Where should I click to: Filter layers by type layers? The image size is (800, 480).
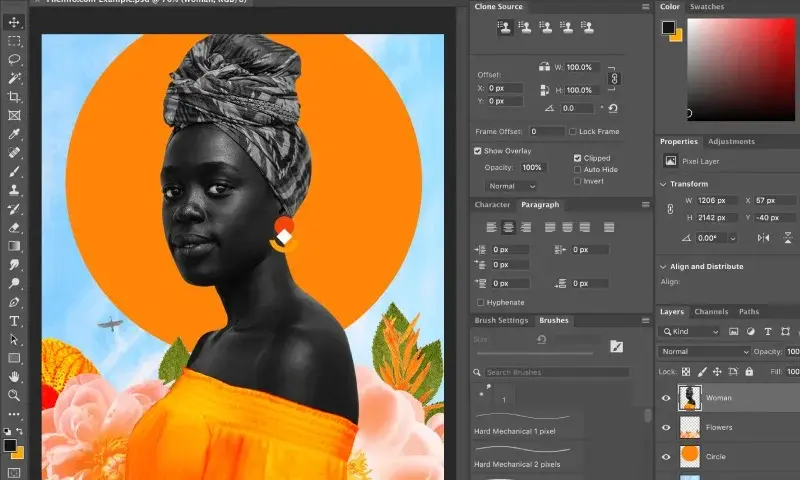[x=768, y=332]
